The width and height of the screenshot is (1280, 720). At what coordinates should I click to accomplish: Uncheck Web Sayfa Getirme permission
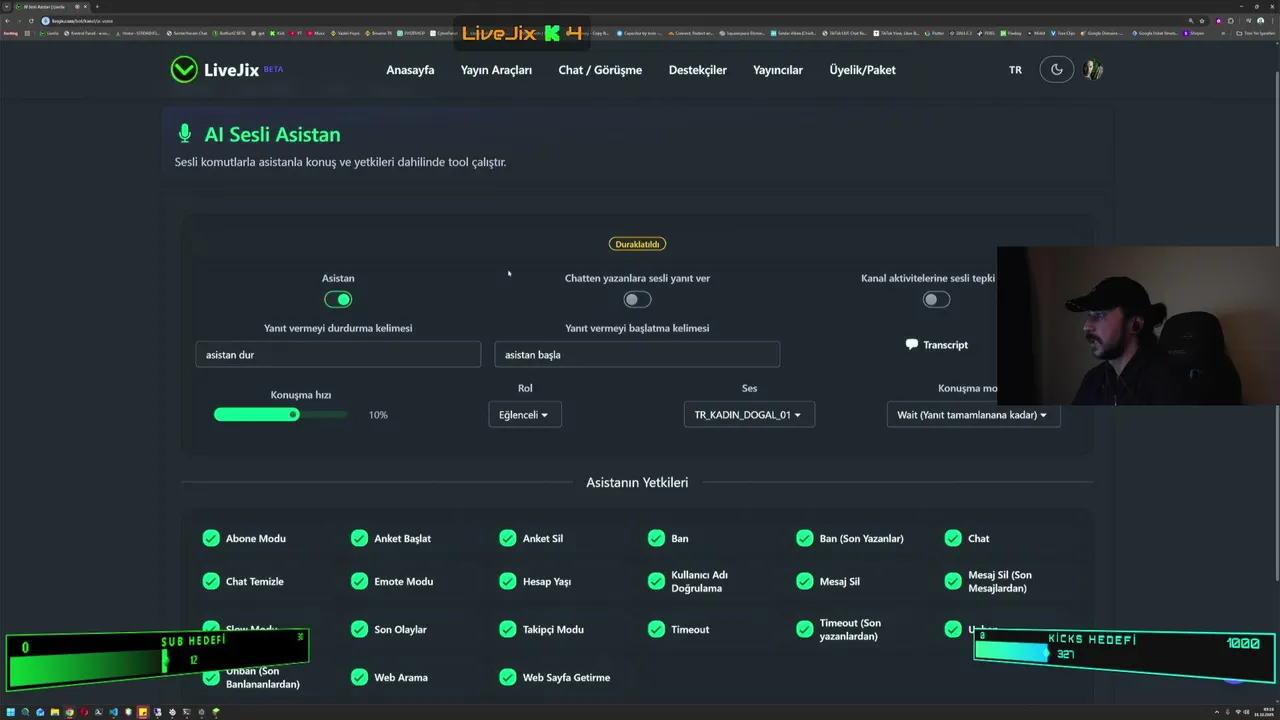508,677
